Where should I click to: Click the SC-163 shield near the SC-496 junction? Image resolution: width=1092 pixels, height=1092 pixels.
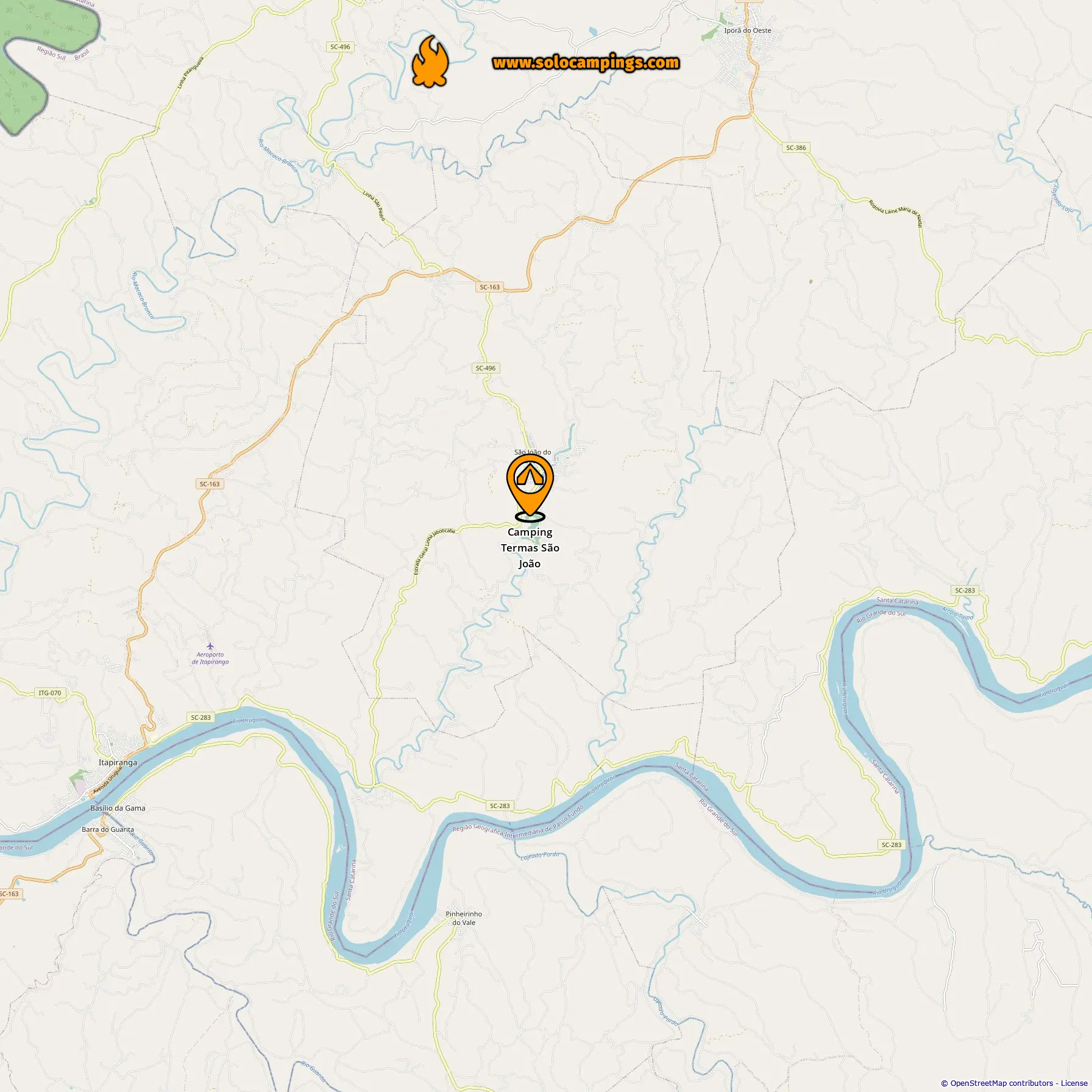pyautogui.click(x=489, y=287)
